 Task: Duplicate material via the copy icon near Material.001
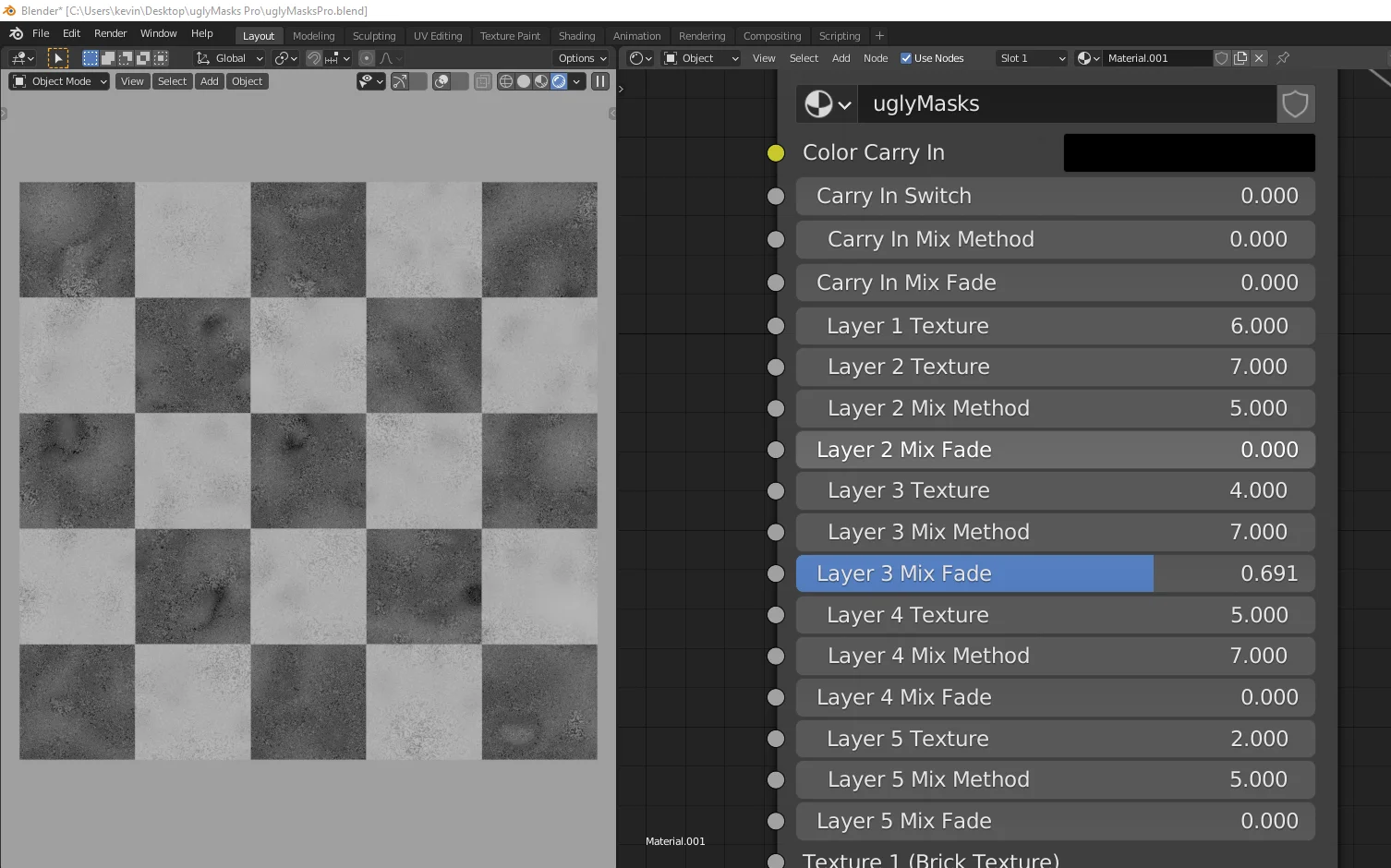click(1240, 57)
